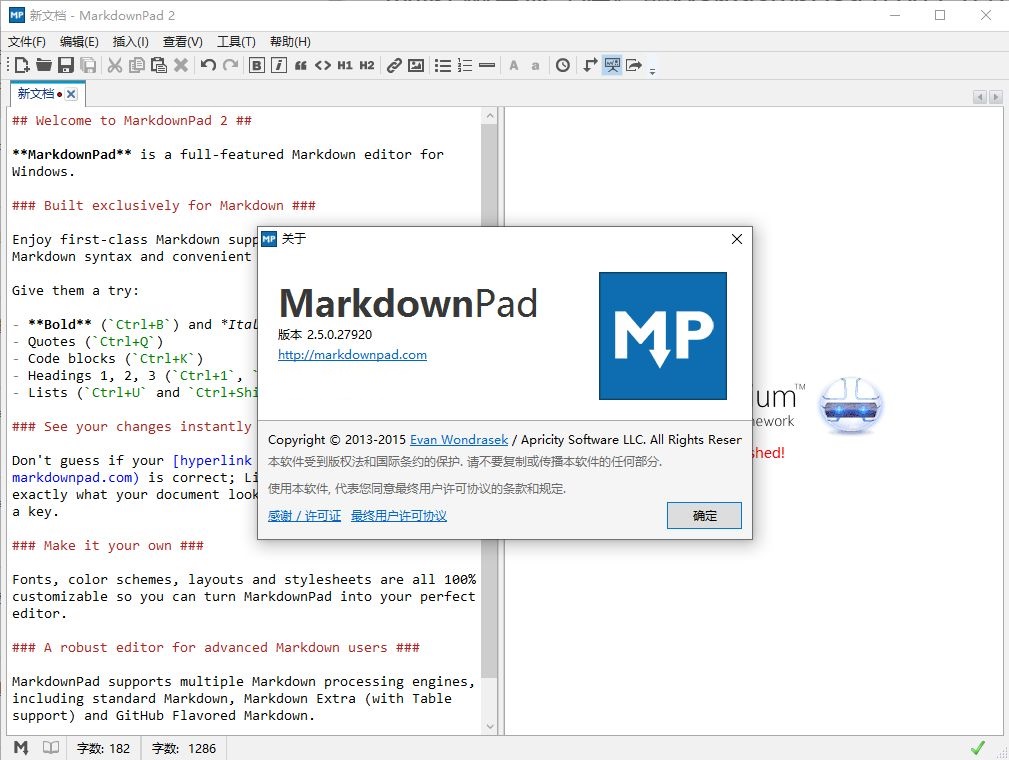Click the Italic formatting icon
Image resolution: width=1009 pixels, height=760 pixels.
[278, 65]
